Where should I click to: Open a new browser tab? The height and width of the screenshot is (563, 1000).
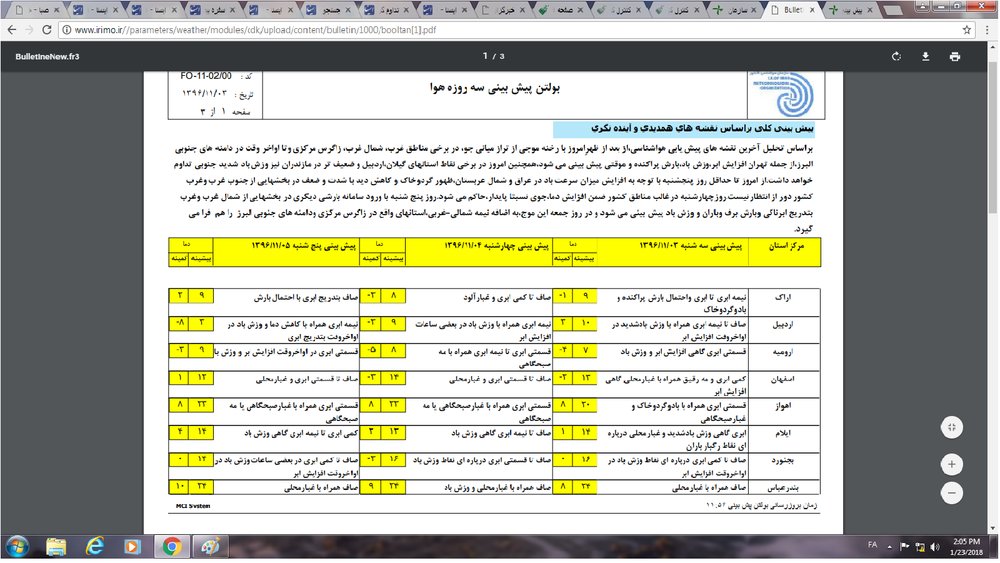click(x=893, y=10)
